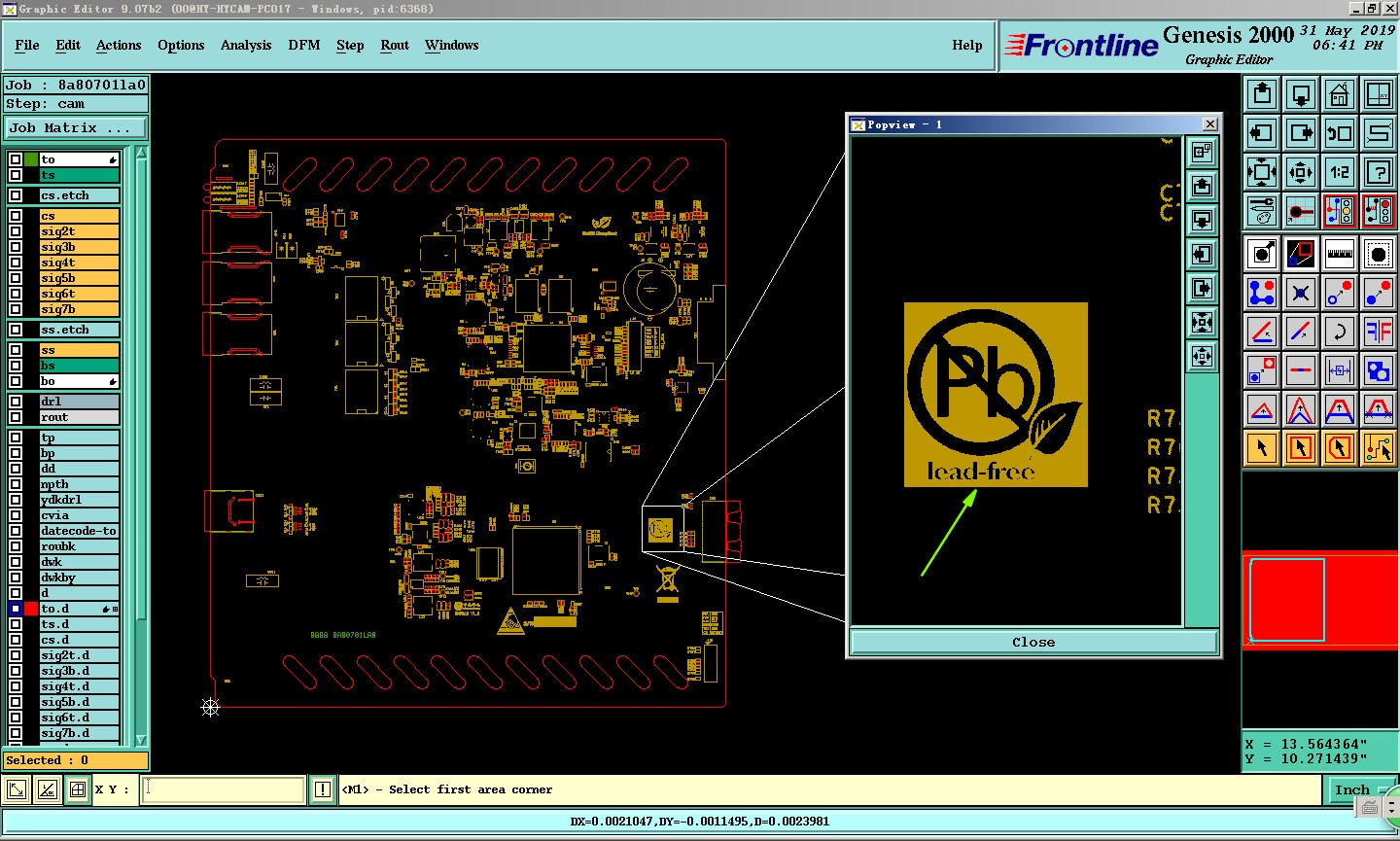
Task: Click the pan up view icon
Action: (x=1262, y=94)
